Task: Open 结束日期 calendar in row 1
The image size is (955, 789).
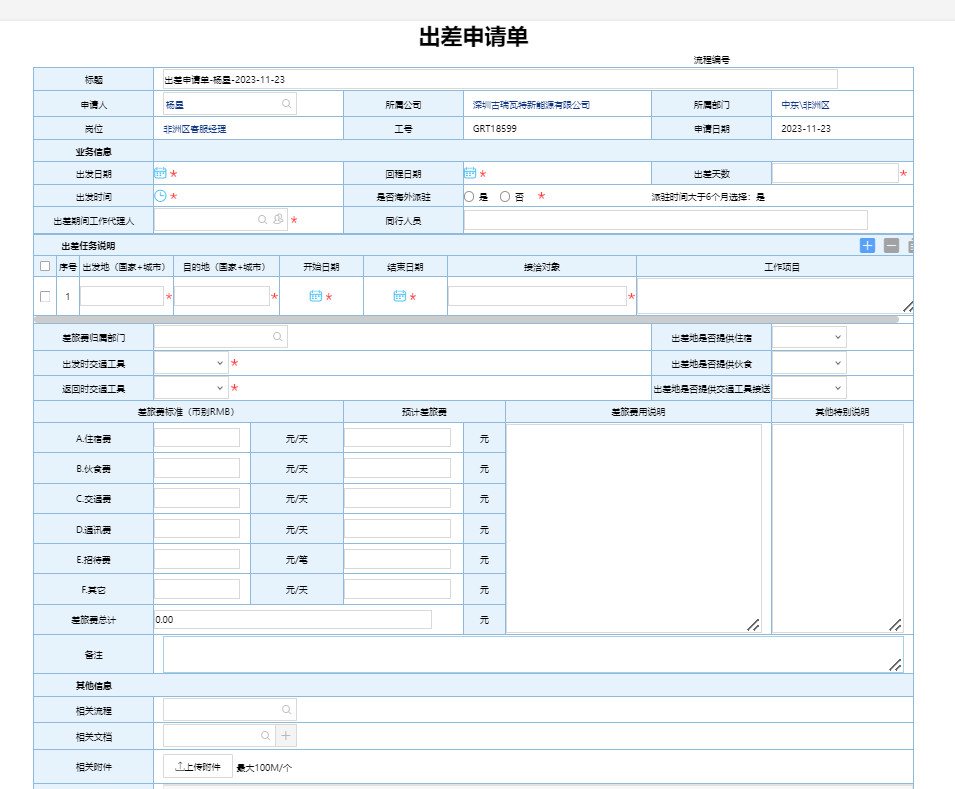Action: [x=400, y=296]
